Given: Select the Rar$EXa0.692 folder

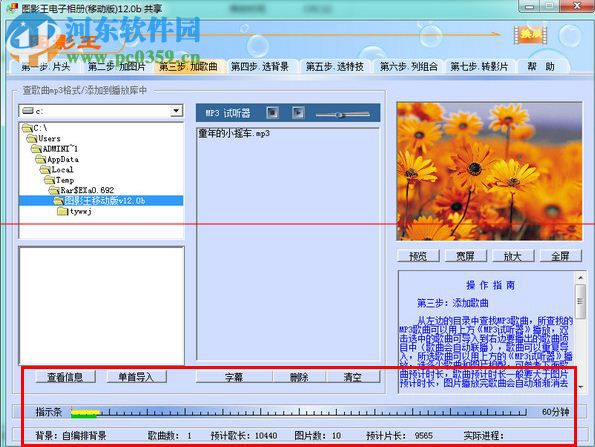Looking at the screenshot, I should (82, 190).
